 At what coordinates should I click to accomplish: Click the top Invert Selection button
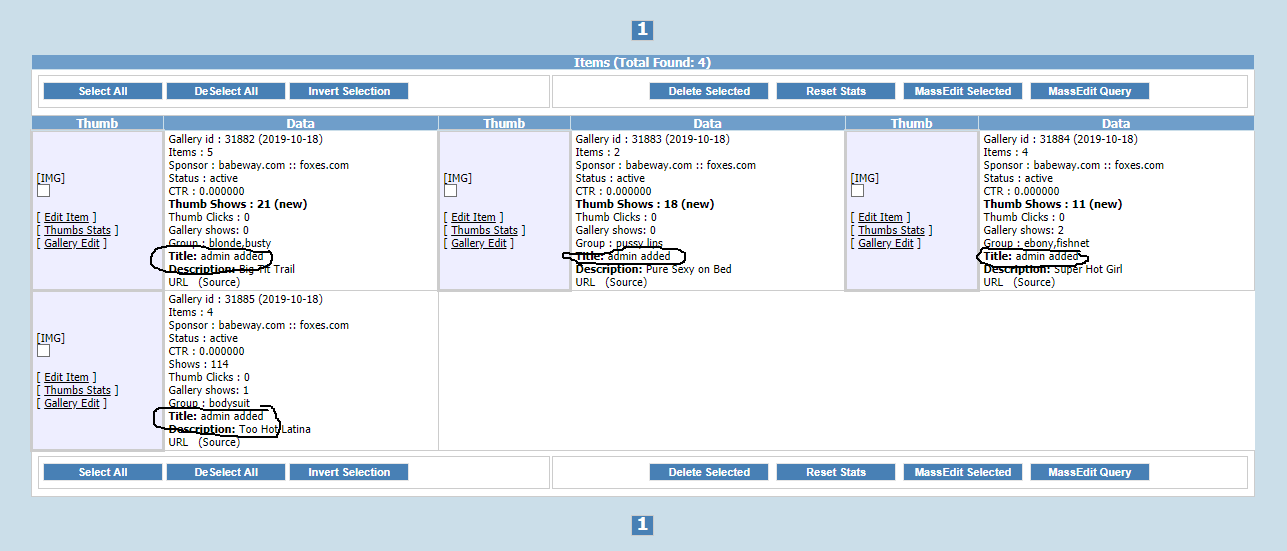click(x=349, y=91)
